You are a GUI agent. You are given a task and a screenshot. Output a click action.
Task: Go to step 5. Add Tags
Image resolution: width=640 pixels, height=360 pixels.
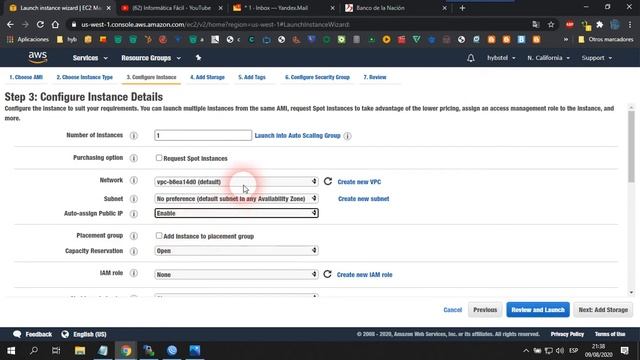pyautogui.click(x=252, y=77)
